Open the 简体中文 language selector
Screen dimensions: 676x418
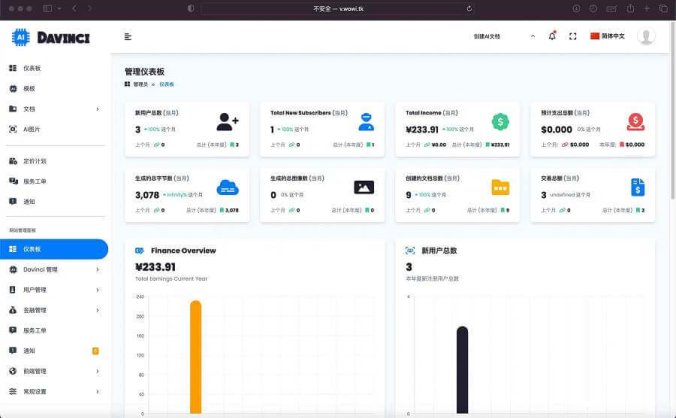tap(607, 36)
